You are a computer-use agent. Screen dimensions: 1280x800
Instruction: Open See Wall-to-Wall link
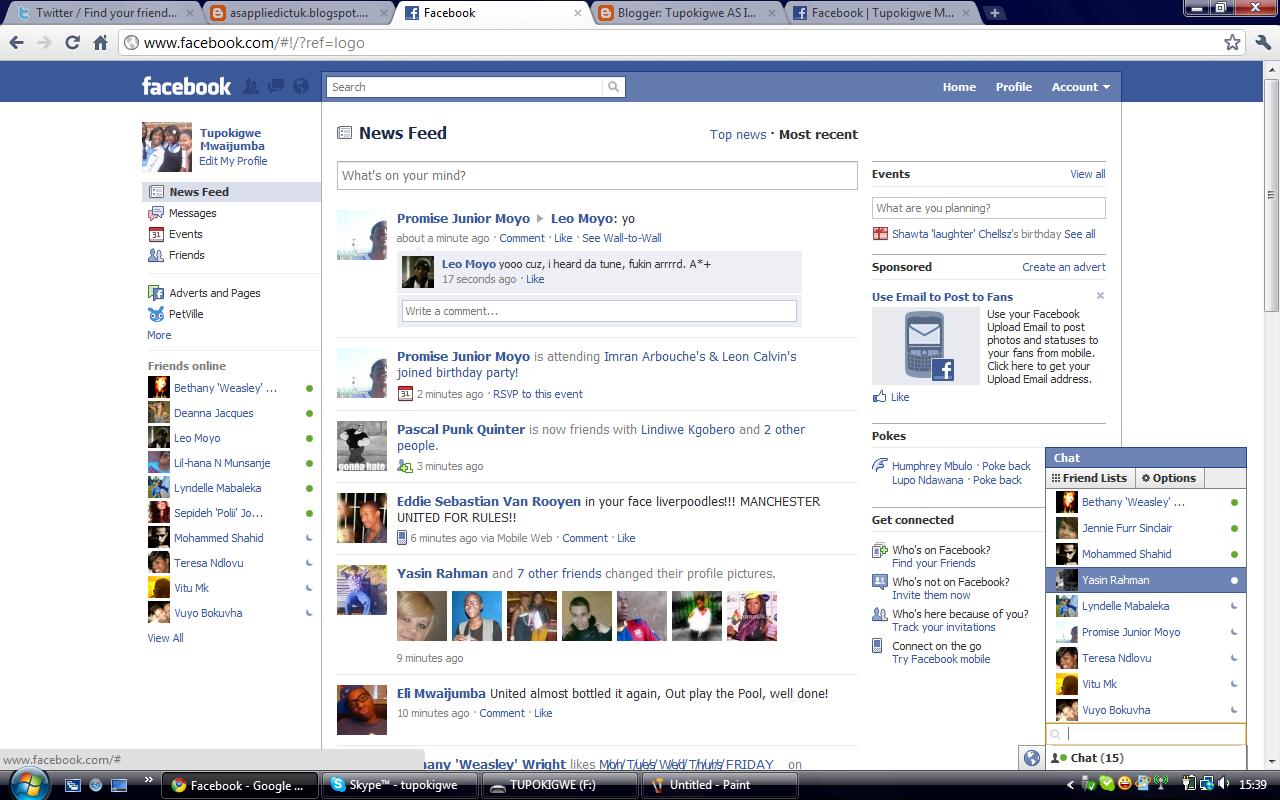(x=622, y=238)
